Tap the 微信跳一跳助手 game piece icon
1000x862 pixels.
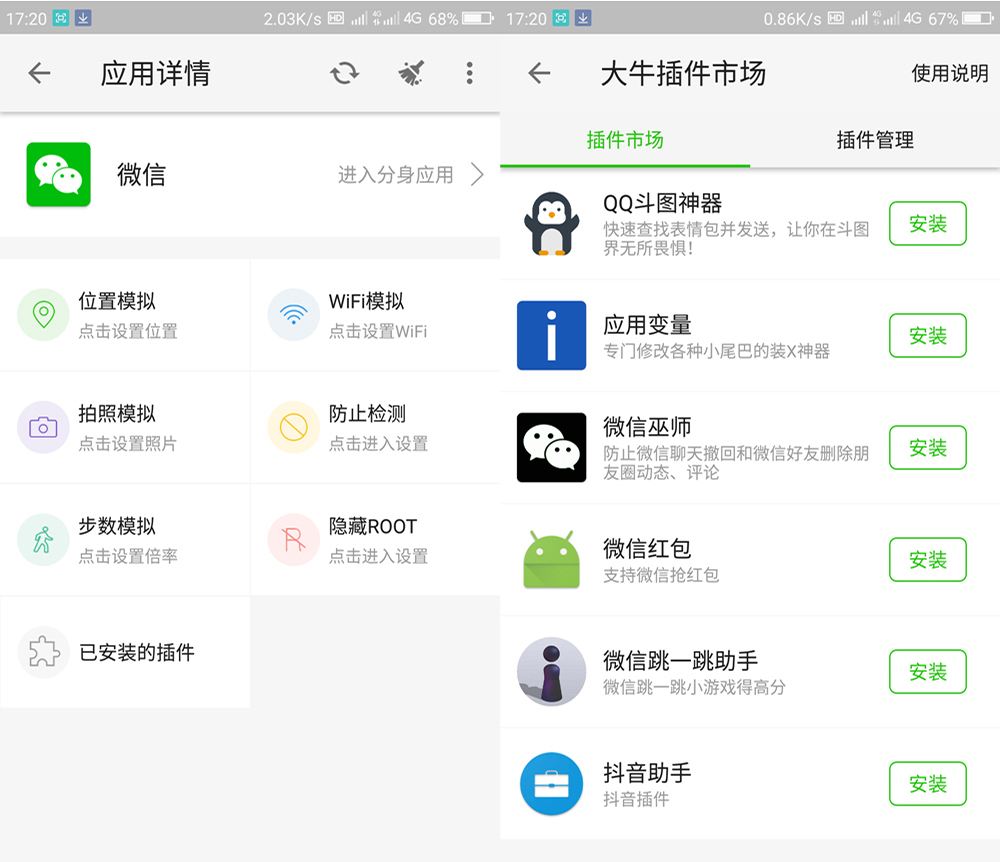point(552,671)
